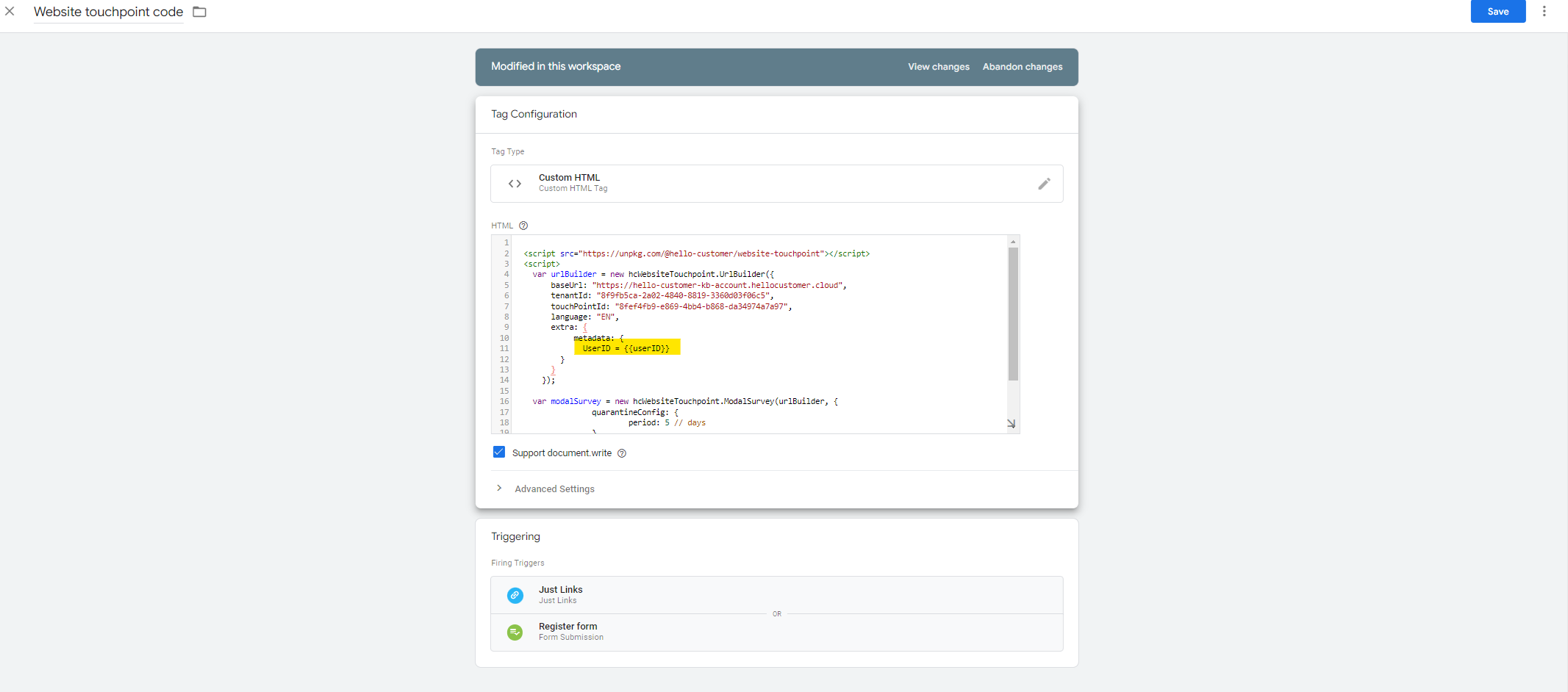Click the code editor vertical scrollbar thumb
Screen dimensions: 1568x692
click(x=1013, y=314)
